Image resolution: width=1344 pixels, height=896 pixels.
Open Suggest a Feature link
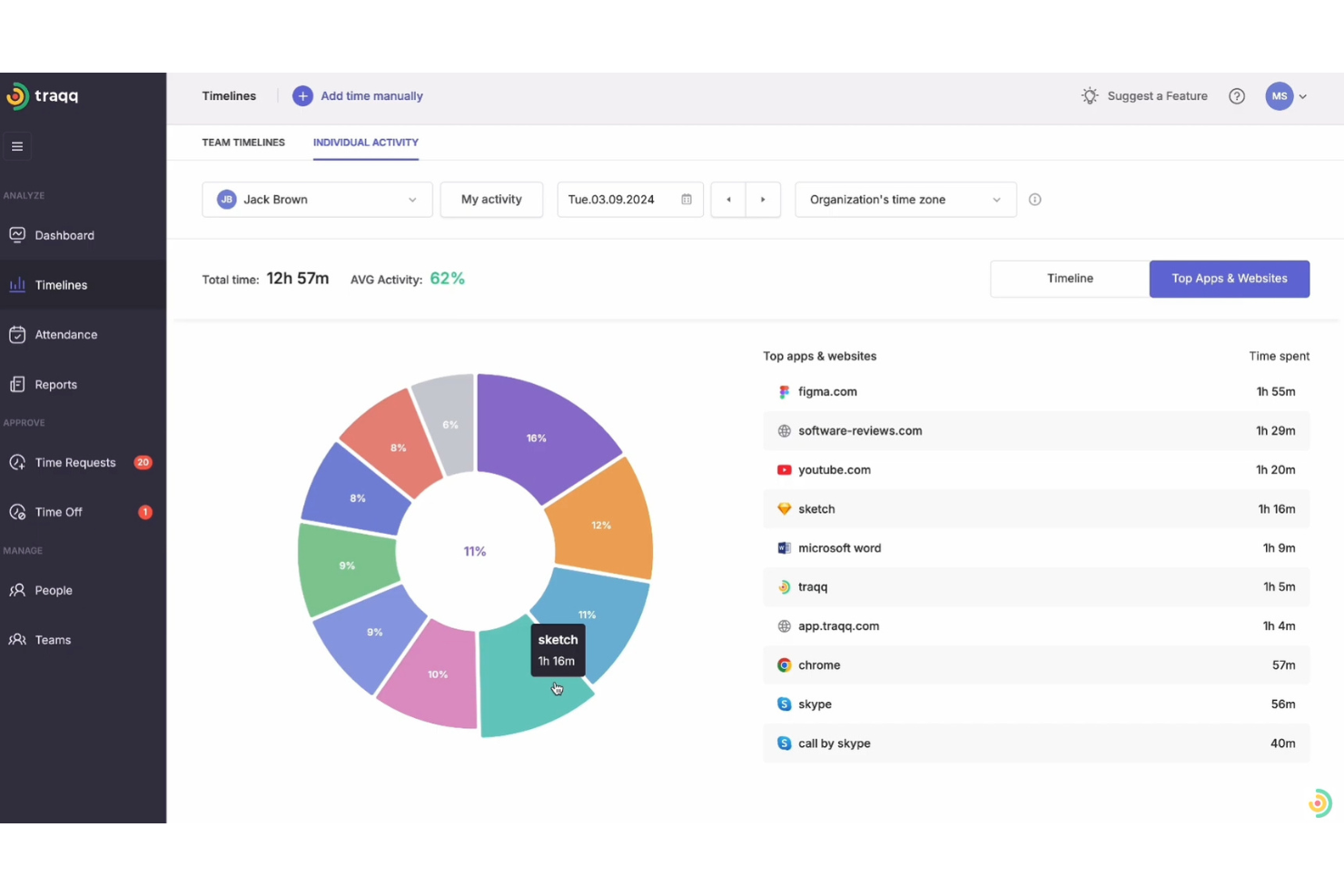pos(1157,96)
